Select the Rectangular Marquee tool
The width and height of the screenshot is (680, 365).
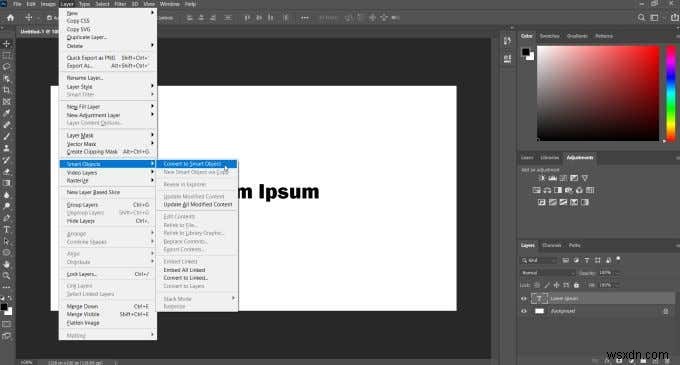tap(7, 55)
